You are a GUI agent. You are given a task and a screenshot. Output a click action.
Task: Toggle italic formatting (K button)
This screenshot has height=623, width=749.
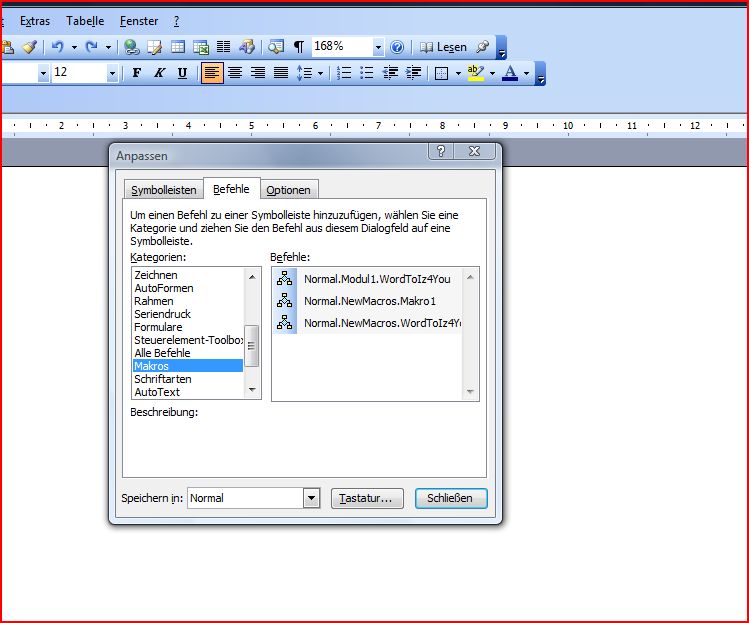click(159, 73)
